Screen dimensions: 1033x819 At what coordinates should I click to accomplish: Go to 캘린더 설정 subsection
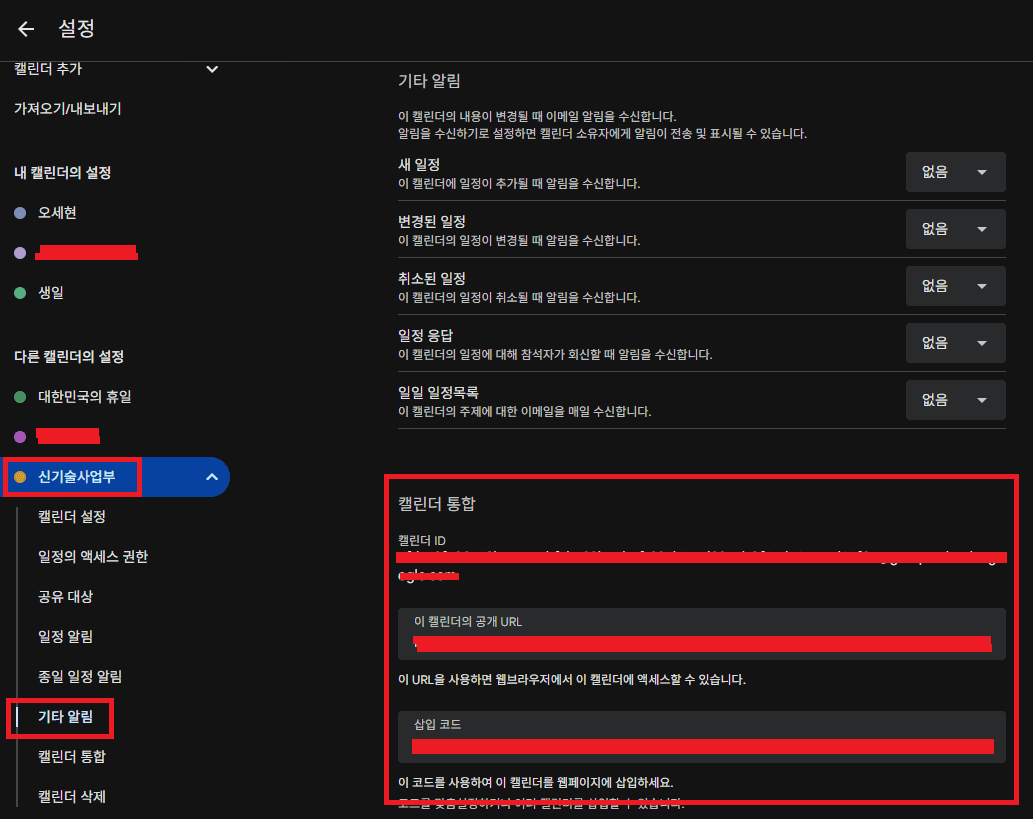(x=71, y=517)
